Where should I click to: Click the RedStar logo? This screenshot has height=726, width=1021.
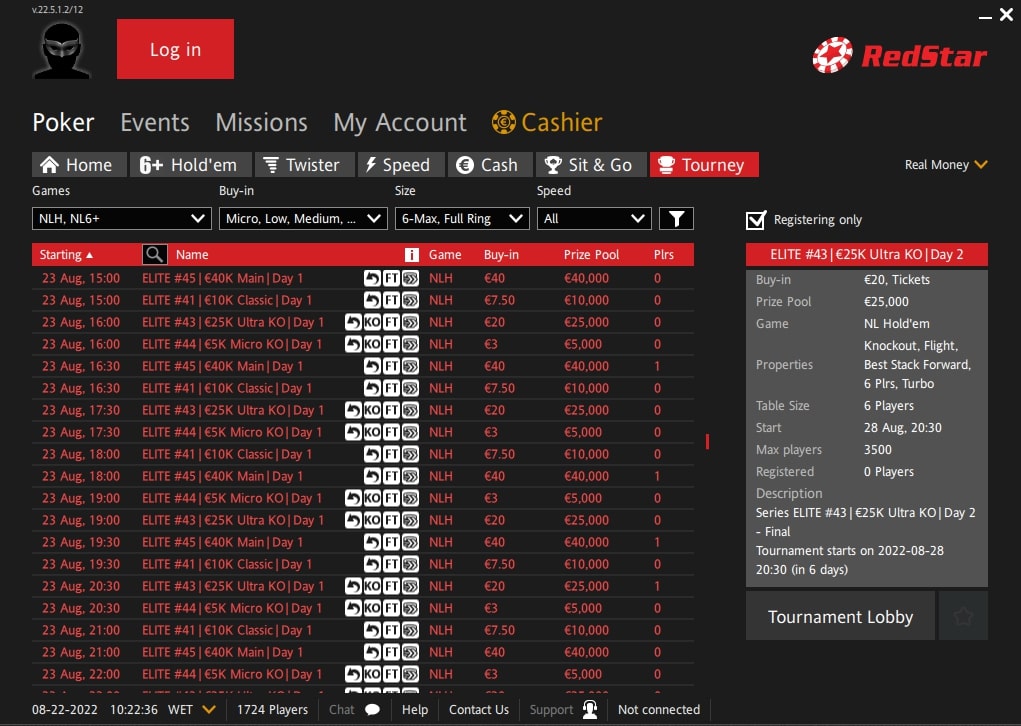click(897, 56)
